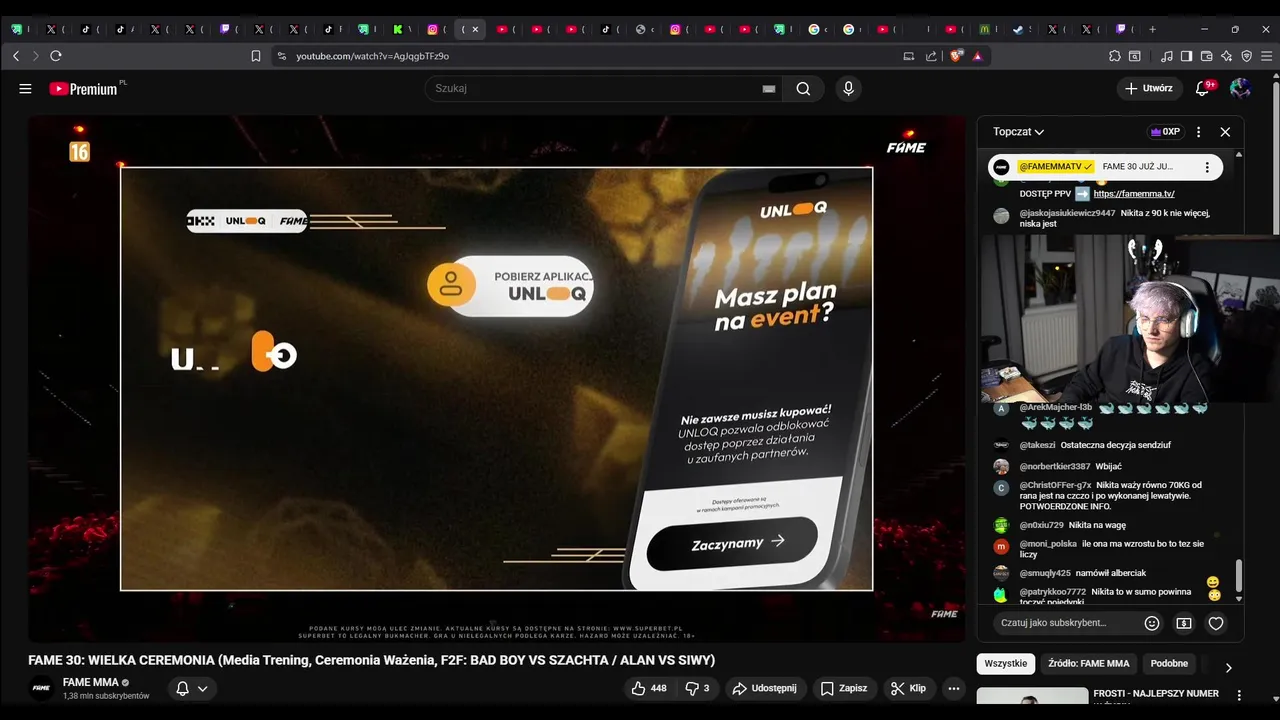Click chat user @moni_polska

[x=1048, y=544]
